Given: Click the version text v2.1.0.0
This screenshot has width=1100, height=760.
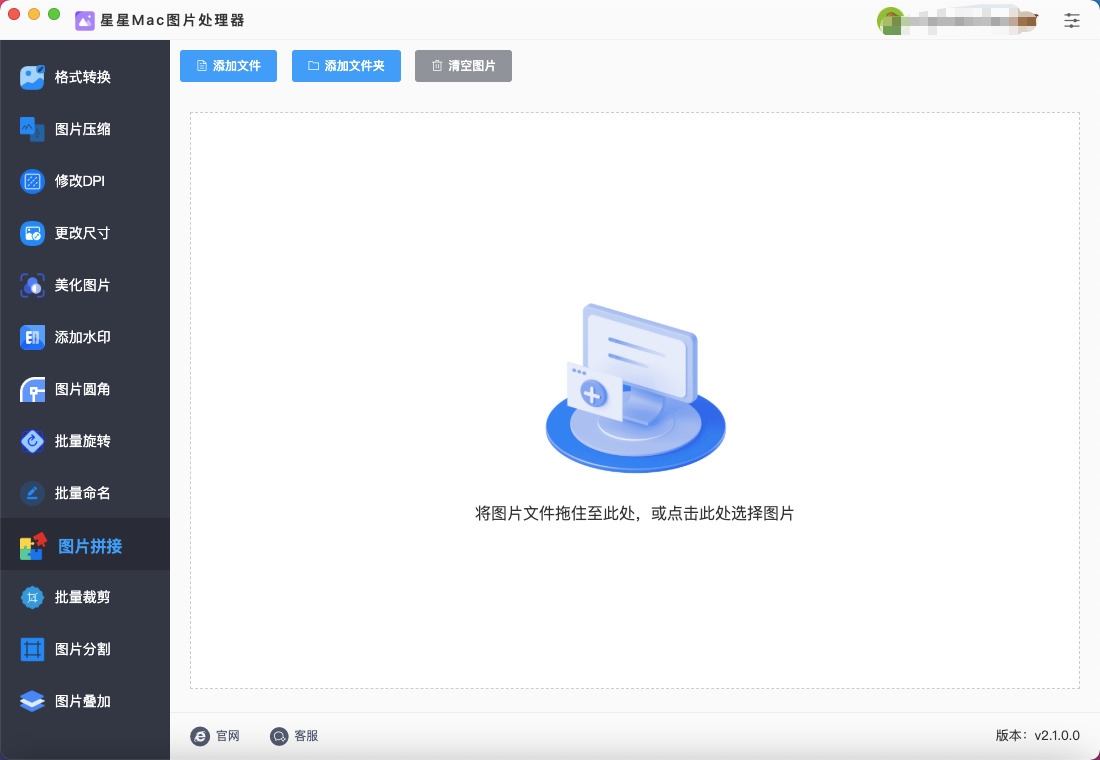Looking at the screenshot, I should (1057, 736).
